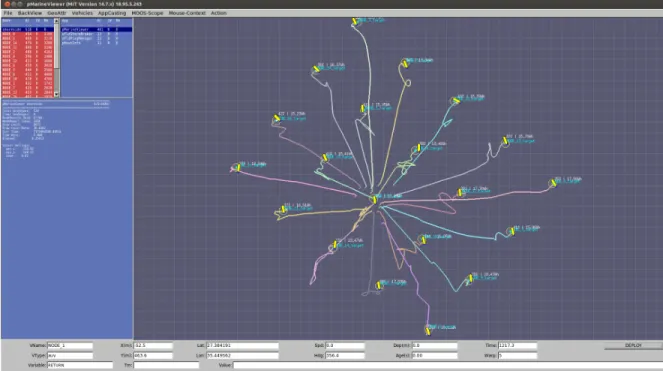
Task: Select the uFldShoreBroker row in app list
Action: [96, 34]
